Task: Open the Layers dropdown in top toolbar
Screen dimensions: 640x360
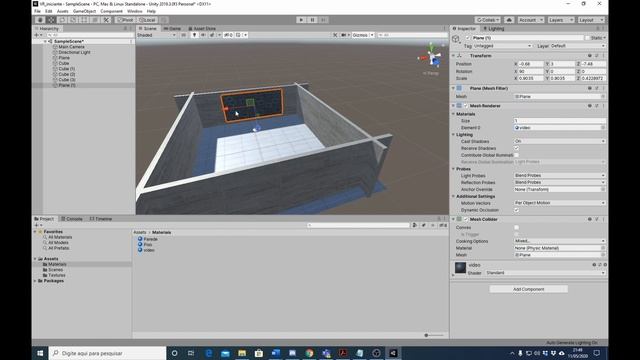Action: (561, 20)
